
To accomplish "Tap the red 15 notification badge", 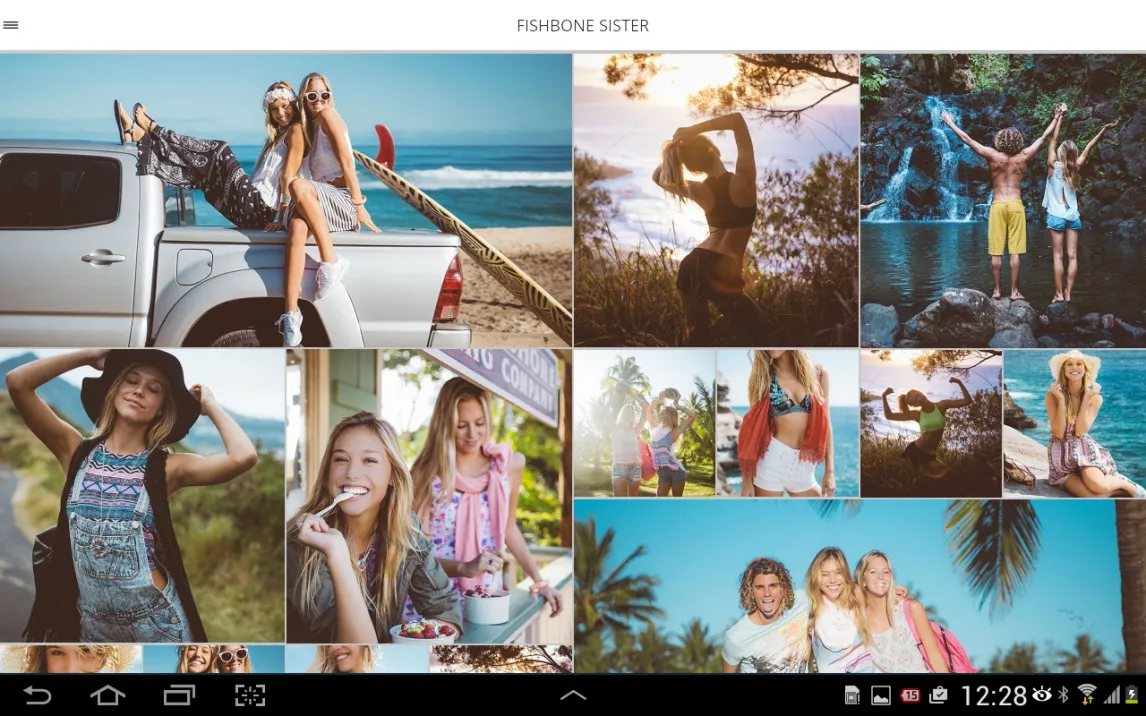I will 910,695.
